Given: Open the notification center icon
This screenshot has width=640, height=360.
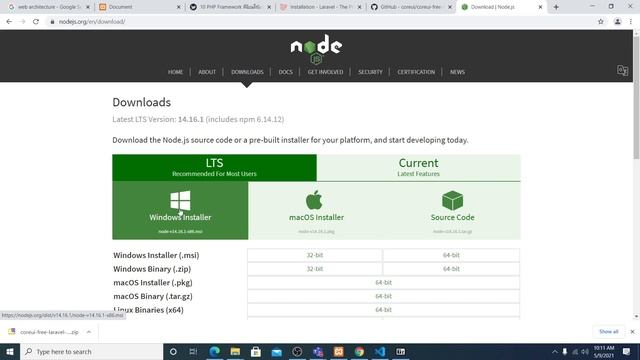Looking at the screenshot, I should point(627,351).
